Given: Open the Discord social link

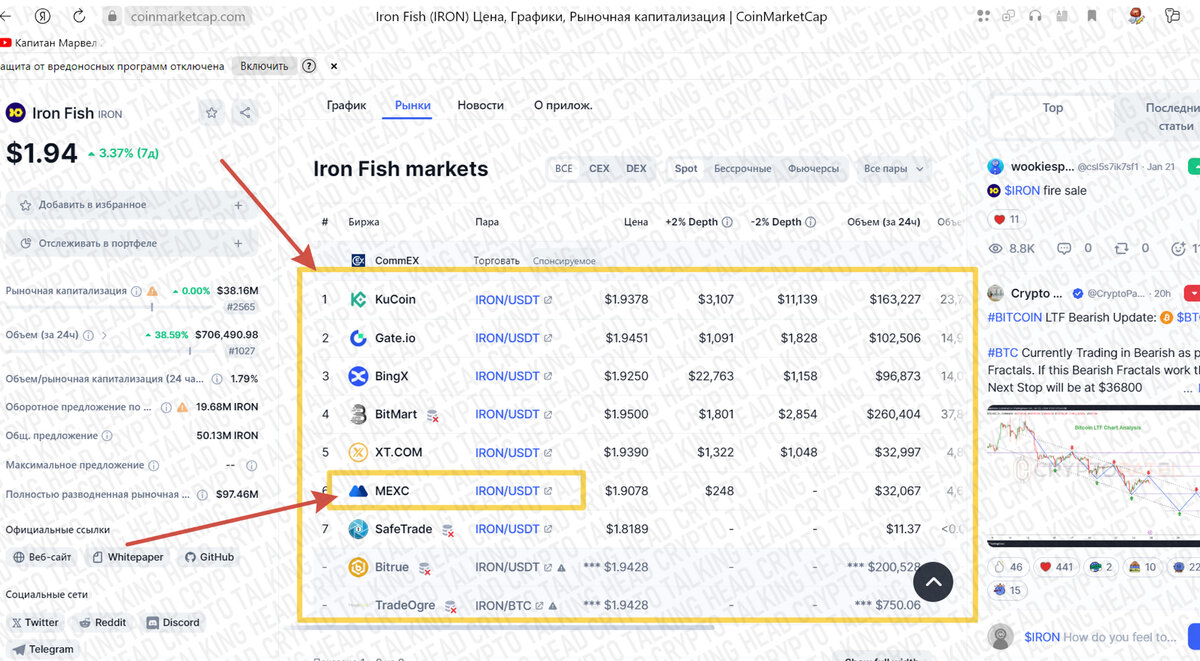Looking at the screenshot, I should pos(173,622).
